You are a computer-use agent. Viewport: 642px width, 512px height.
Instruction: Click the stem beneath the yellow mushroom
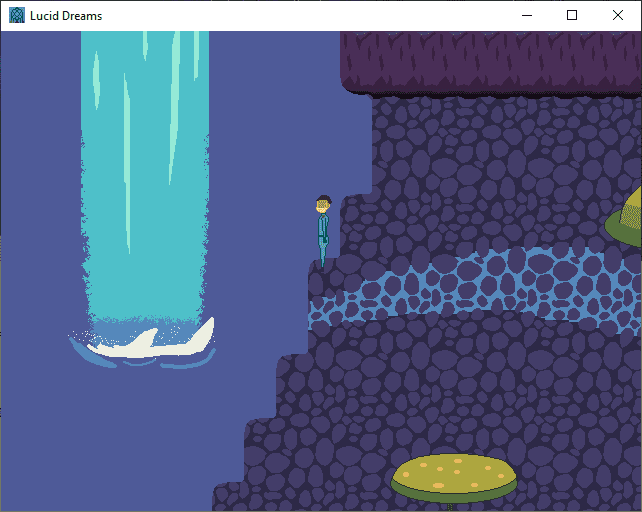point(451,505)
